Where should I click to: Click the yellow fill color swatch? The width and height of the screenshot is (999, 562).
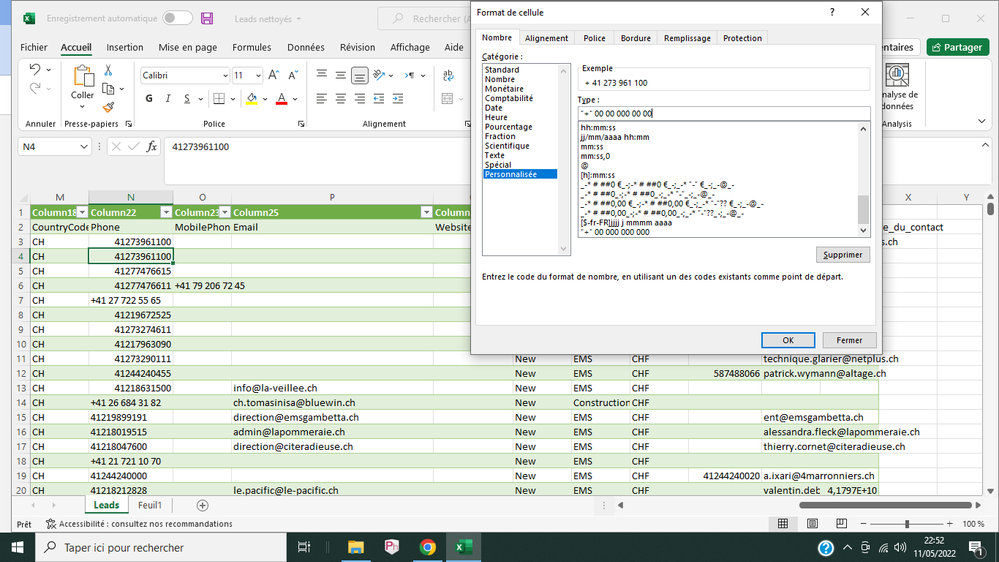tap(251, 98)
